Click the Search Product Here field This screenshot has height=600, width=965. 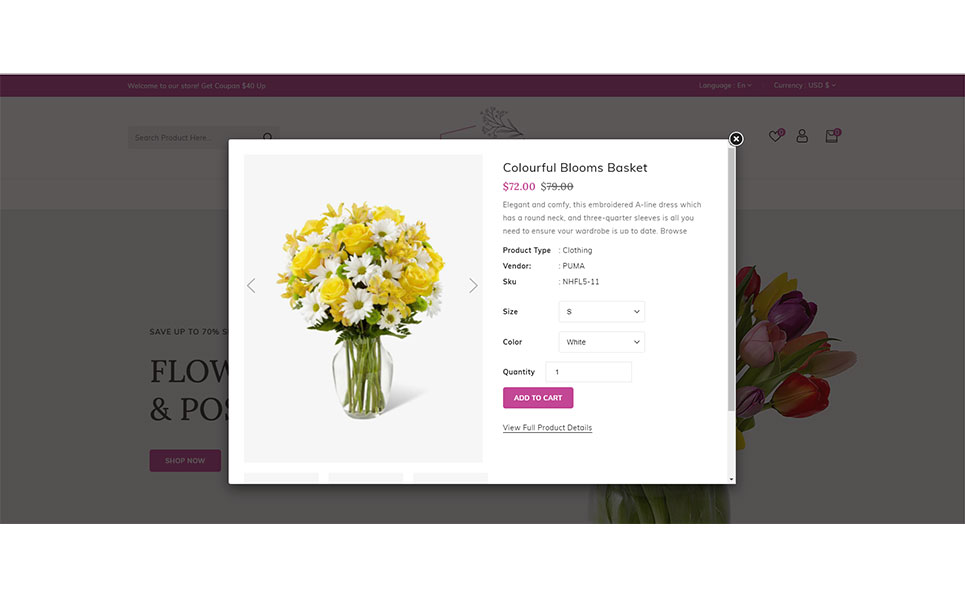194,138
